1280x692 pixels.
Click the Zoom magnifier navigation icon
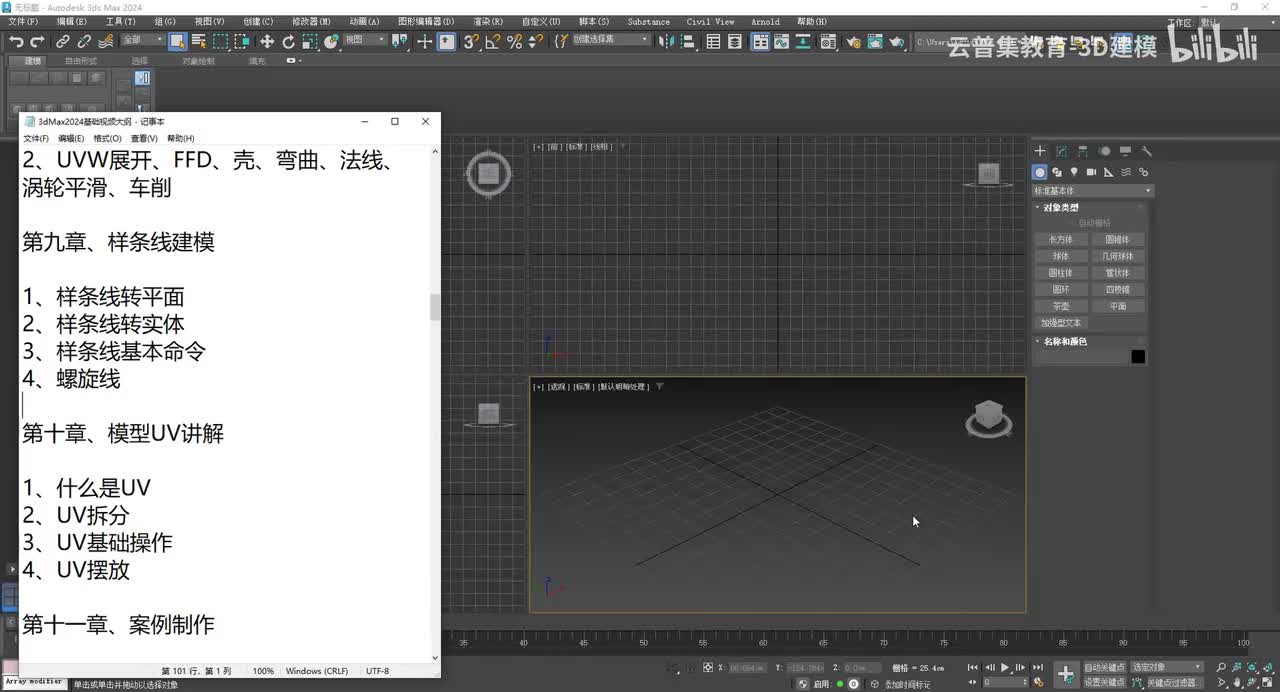pos(1222,667)
